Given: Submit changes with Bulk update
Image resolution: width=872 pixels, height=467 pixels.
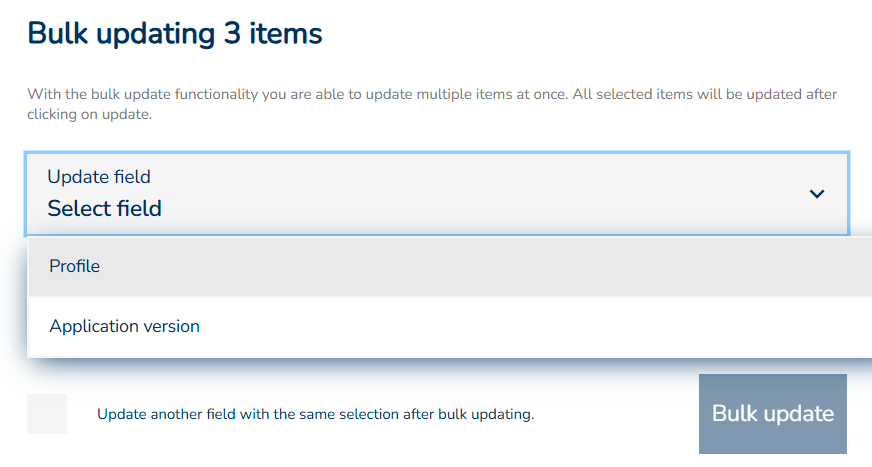Looking at the screenshot, I should tap(772, 414).
